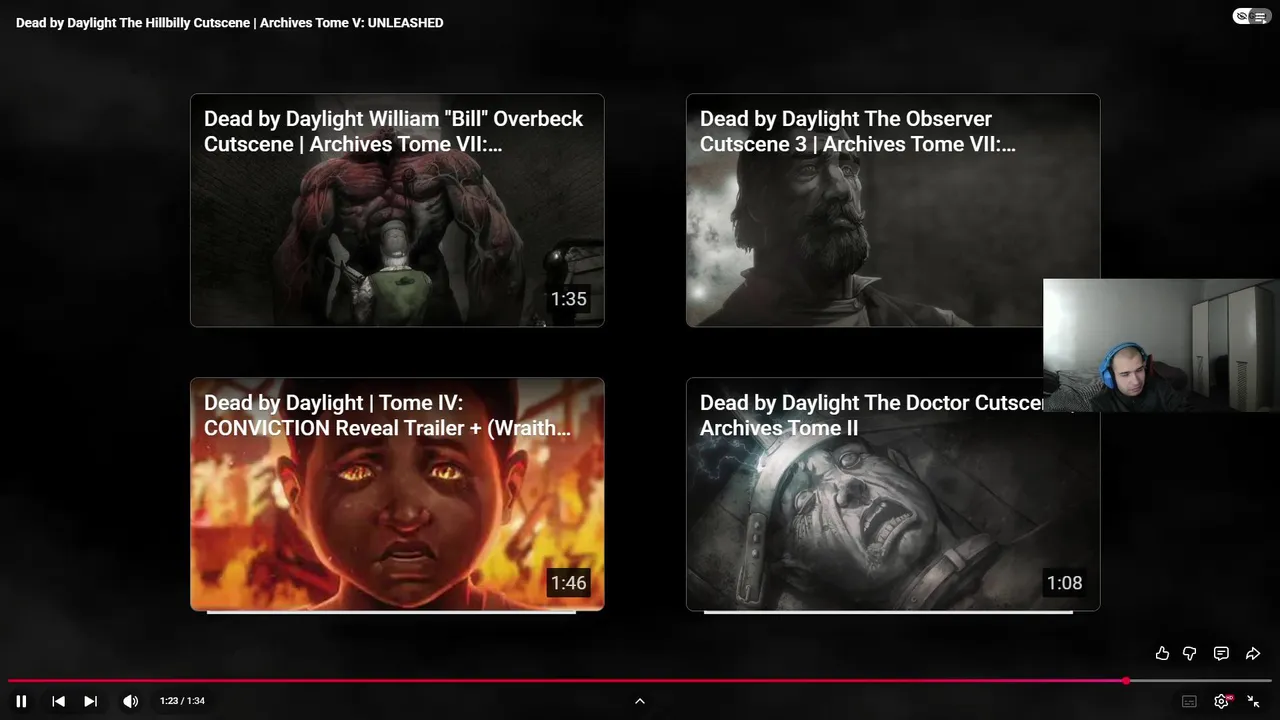Click the unplayed end of progress bar
The image size is (1280, 720).
pos(1200,681)
